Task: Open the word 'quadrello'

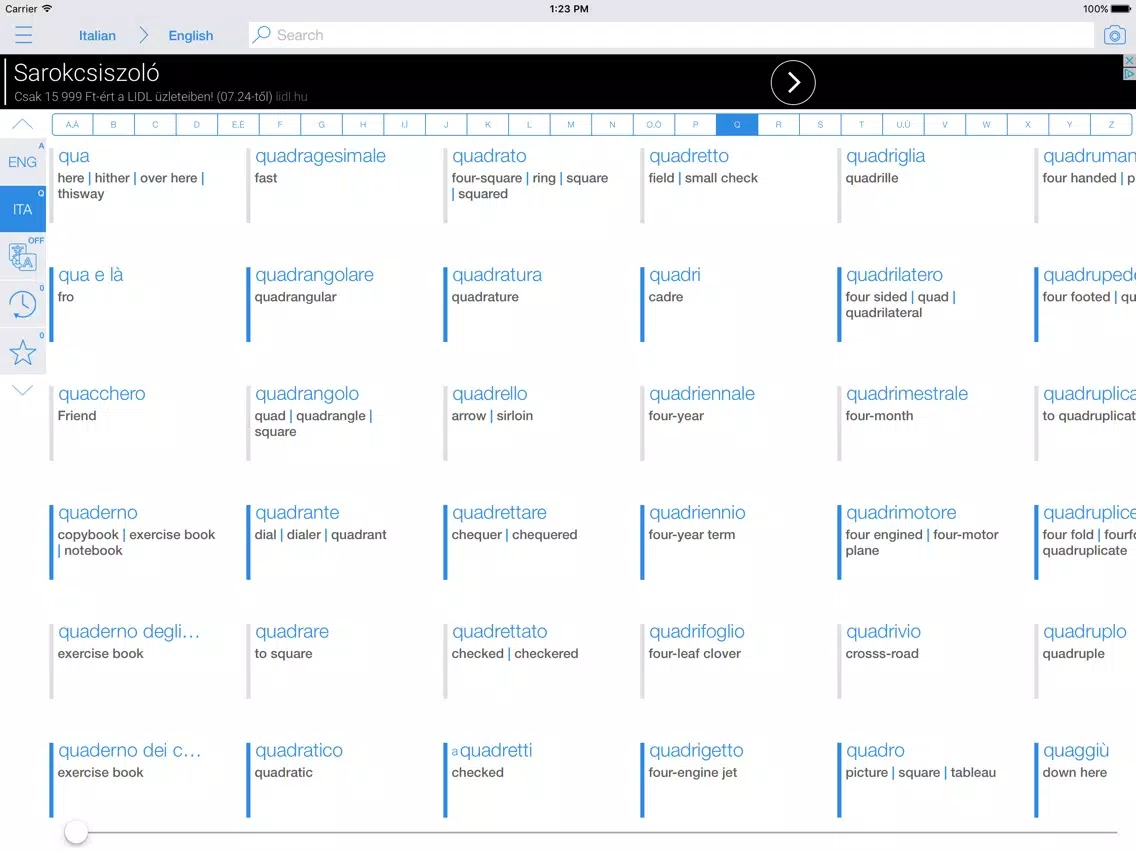Action: pos(490,393)
